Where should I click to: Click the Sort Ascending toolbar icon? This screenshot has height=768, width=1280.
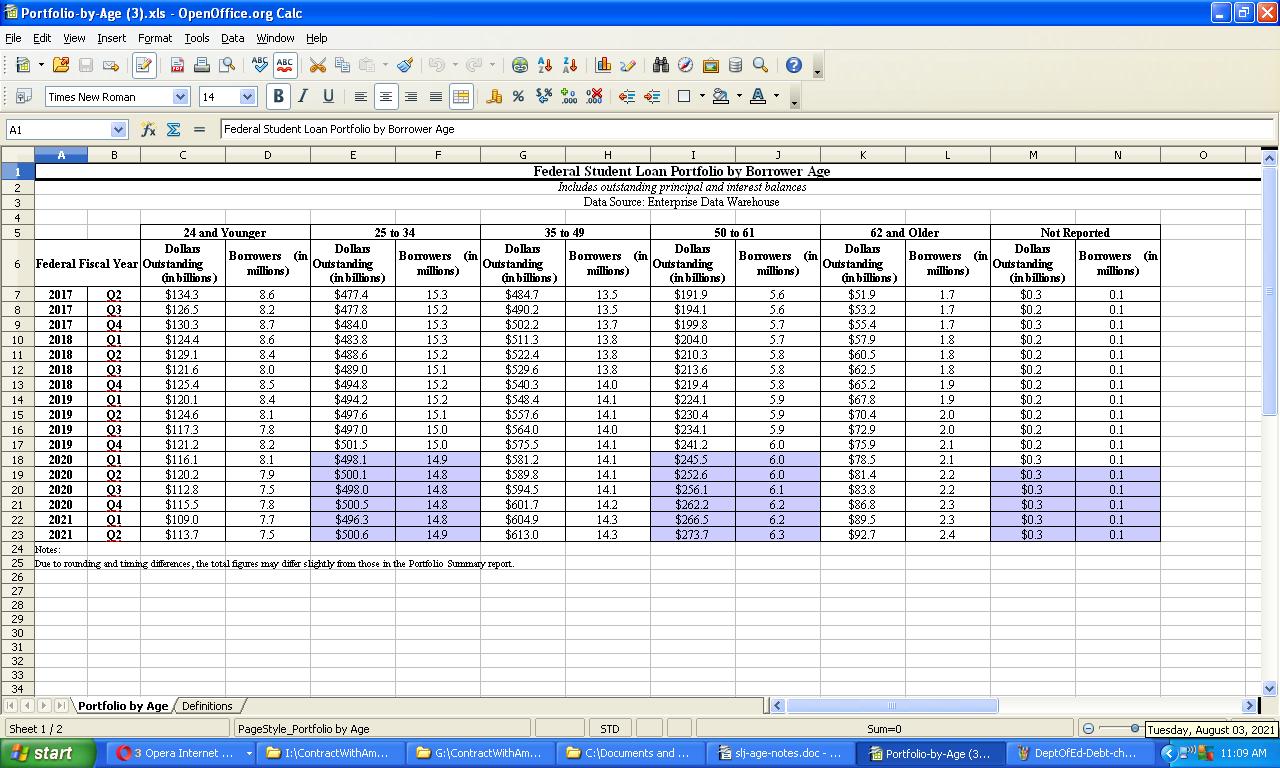pos(545,65)
